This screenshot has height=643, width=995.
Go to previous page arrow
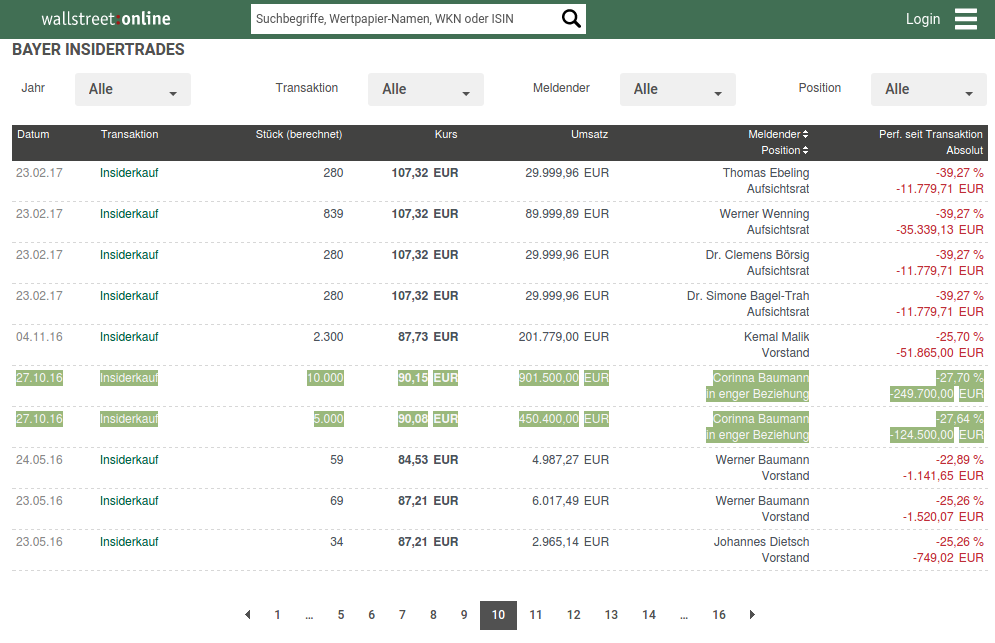pos(247,614)
